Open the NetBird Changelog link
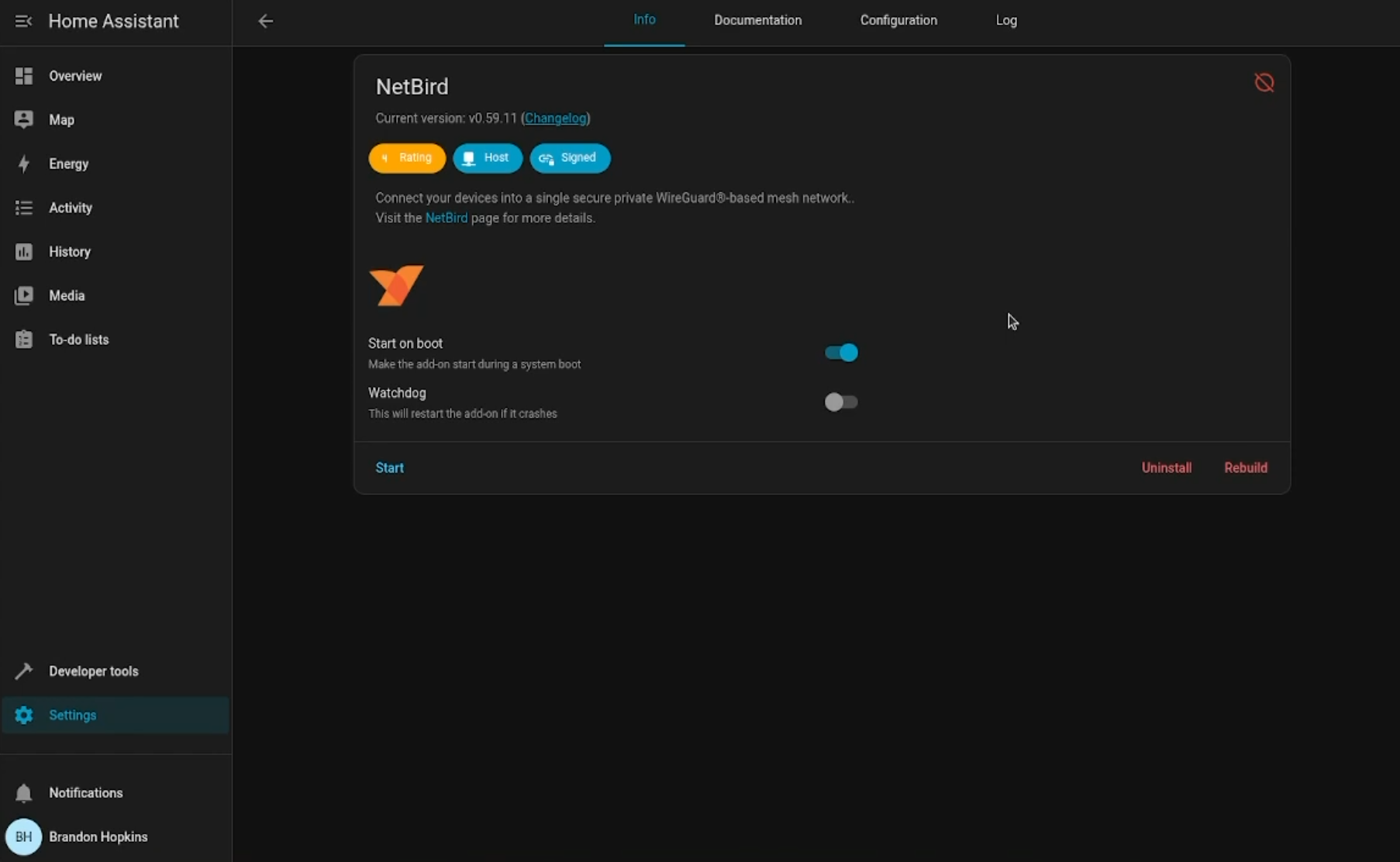 click(557, 118)
